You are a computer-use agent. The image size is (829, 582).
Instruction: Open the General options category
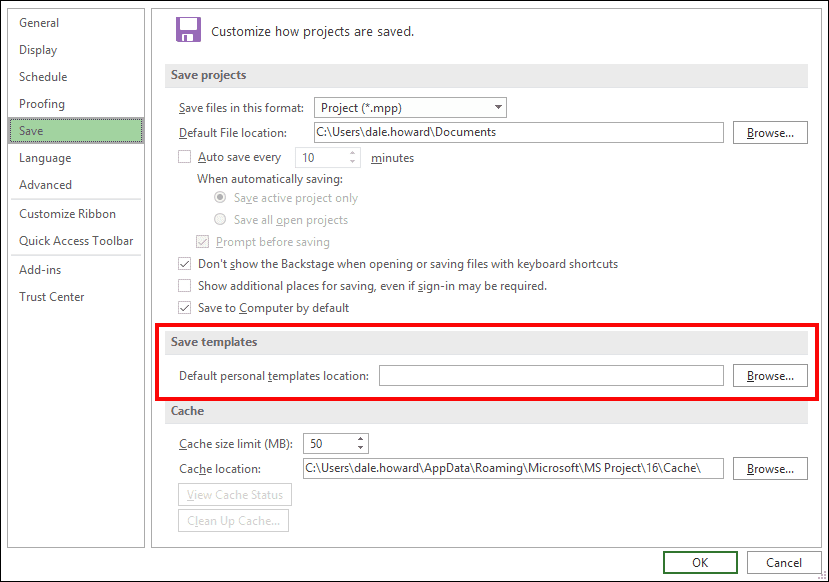click(39, 23)
